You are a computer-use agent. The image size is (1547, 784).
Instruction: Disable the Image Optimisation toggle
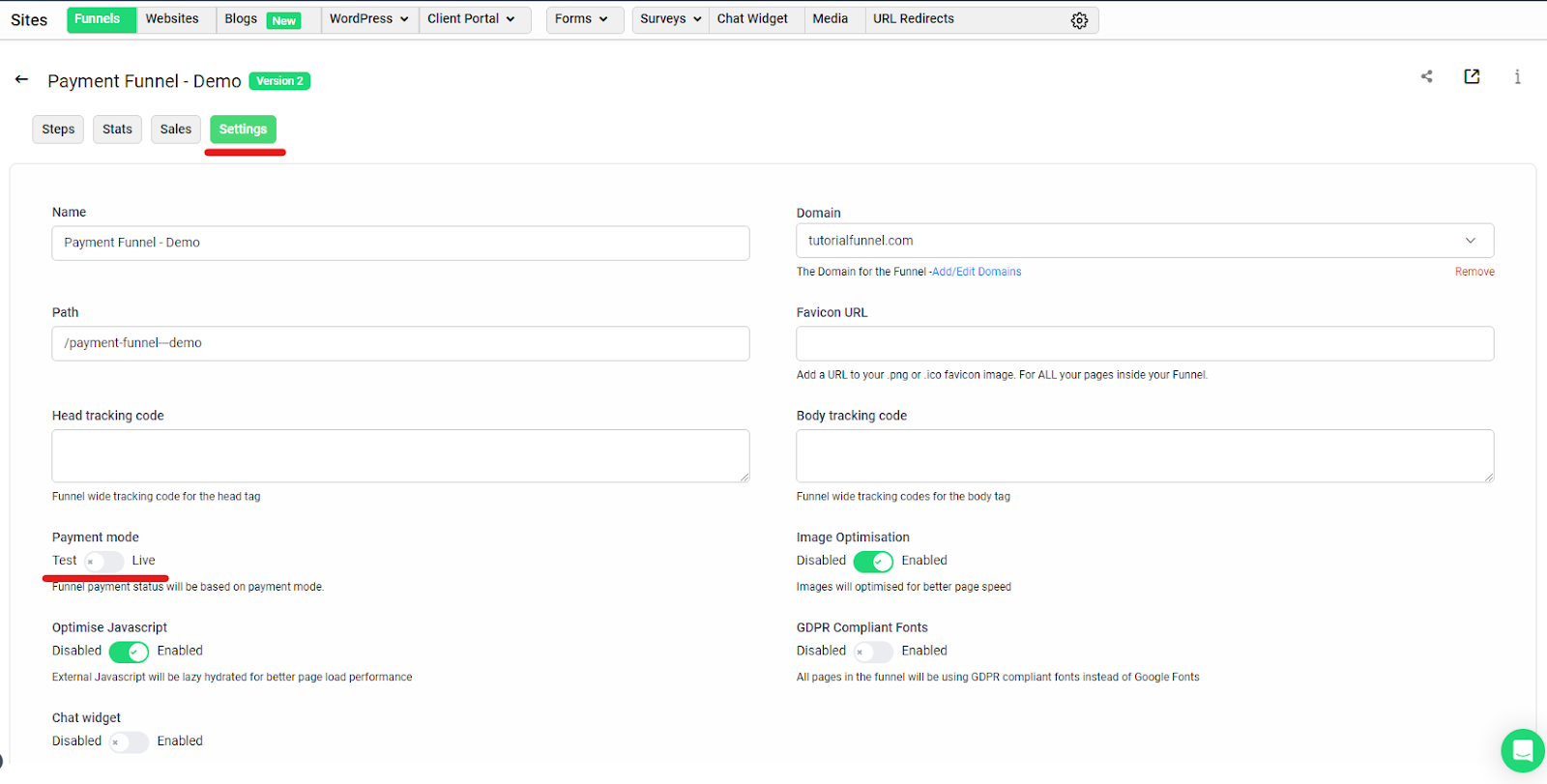(x=873, y=562)
